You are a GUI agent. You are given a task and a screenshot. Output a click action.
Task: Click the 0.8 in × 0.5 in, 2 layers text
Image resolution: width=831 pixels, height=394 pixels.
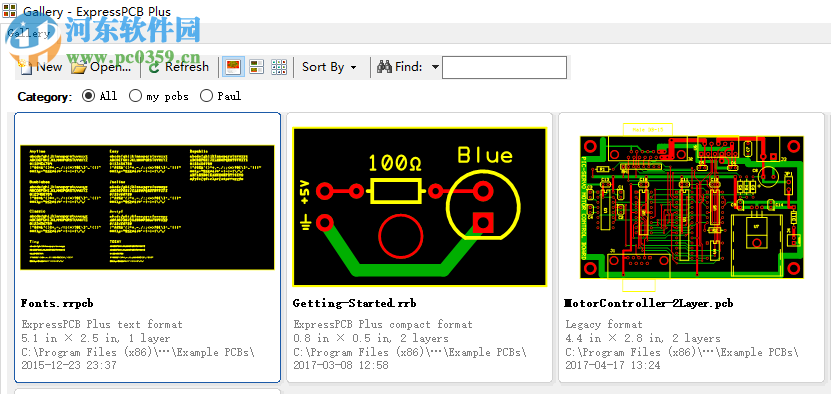click(371, 338)
